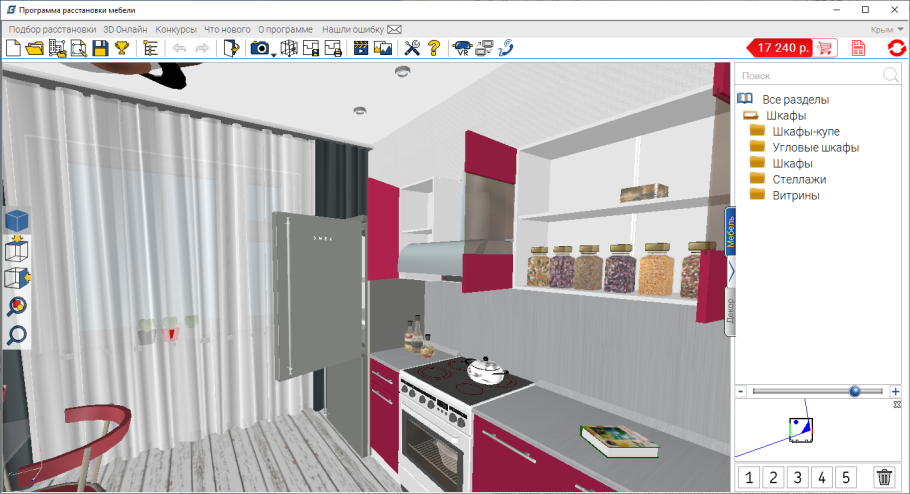Switch to the Декор side tab
The height and width of the screenshot is (494, 910).
729,312
